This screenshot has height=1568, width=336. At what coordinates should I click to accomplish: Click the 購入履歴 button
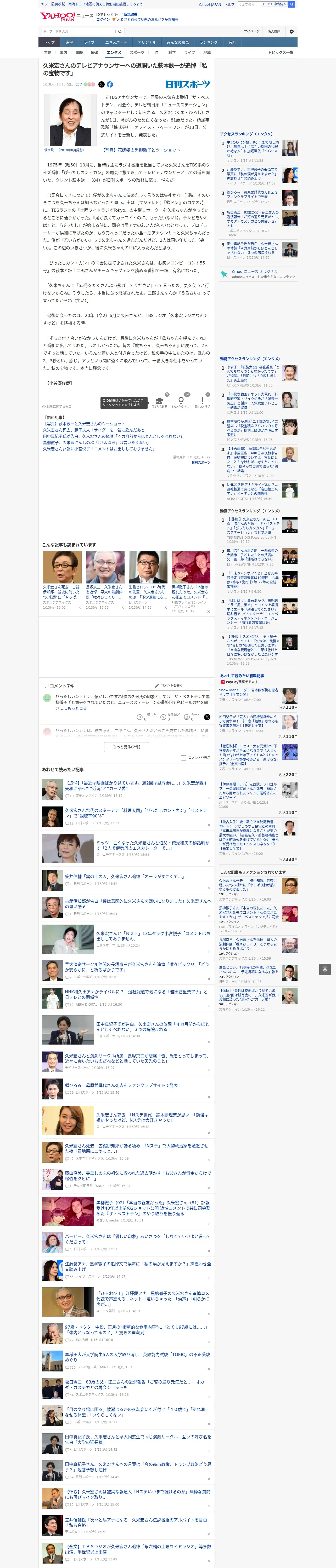[274, 32]
